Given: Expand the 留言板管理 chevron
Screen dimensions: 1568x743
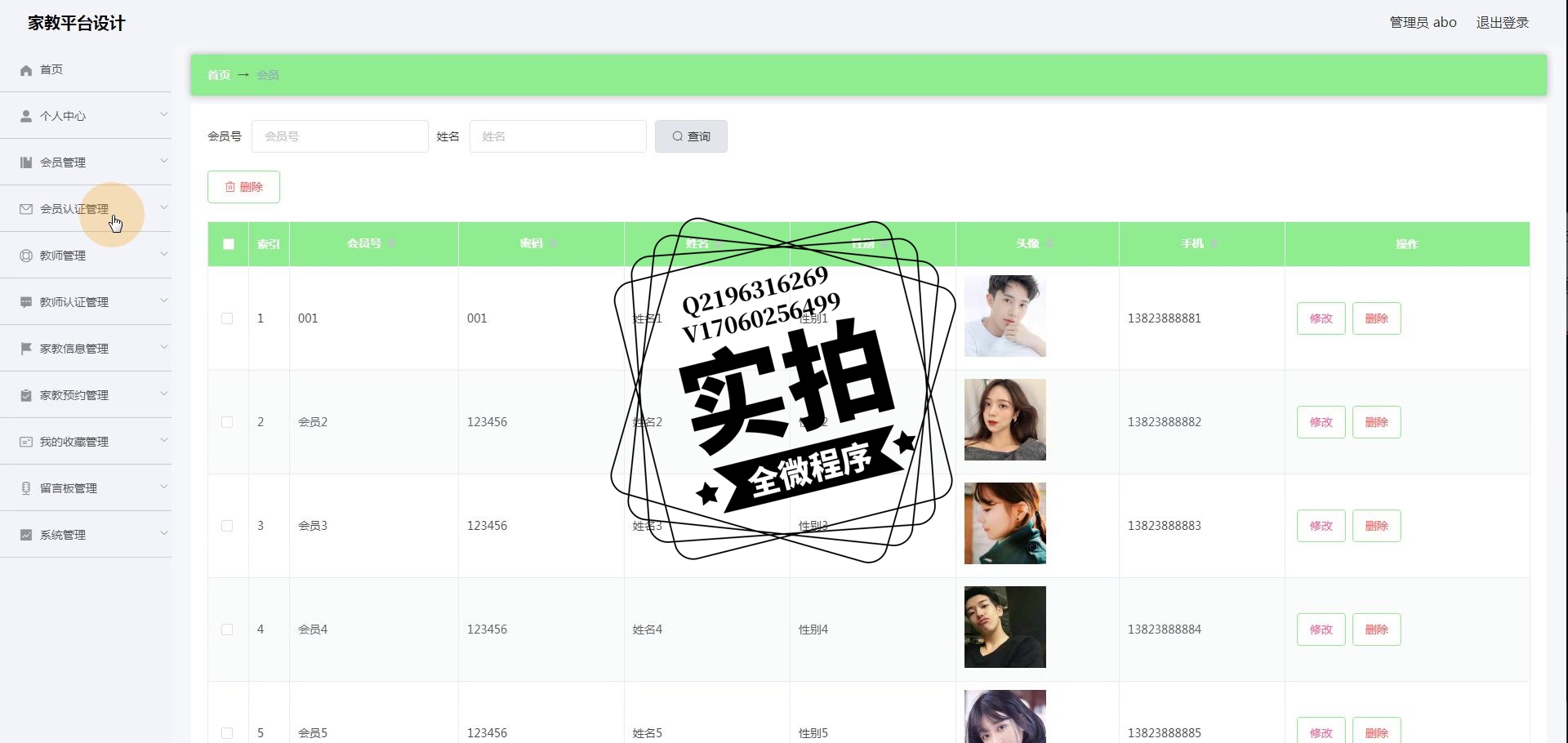Looking at the screenshot, I should coord(164,487).
